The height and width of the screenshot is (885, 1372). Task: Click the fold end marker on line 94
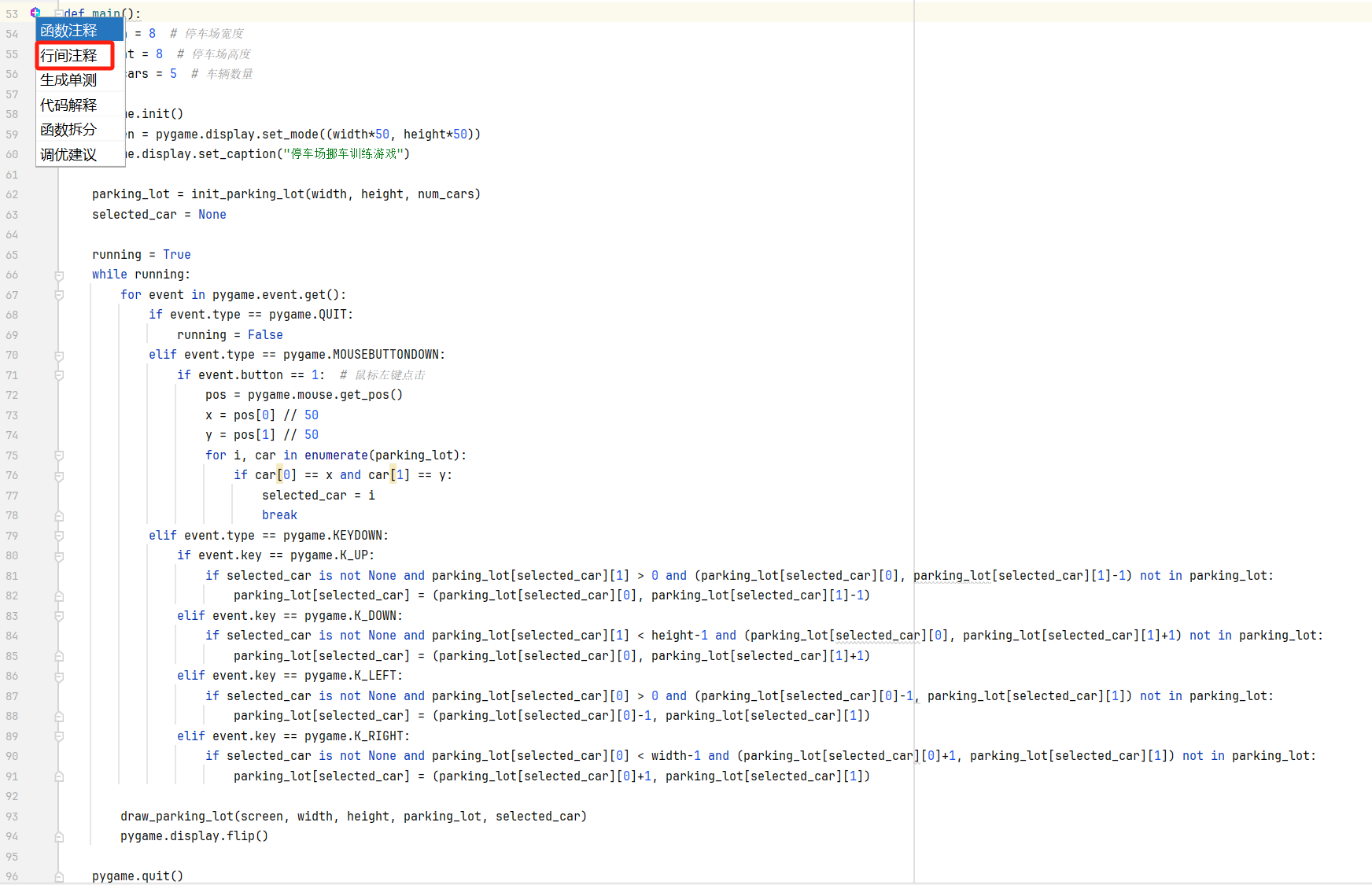click(x=59, y=837)
